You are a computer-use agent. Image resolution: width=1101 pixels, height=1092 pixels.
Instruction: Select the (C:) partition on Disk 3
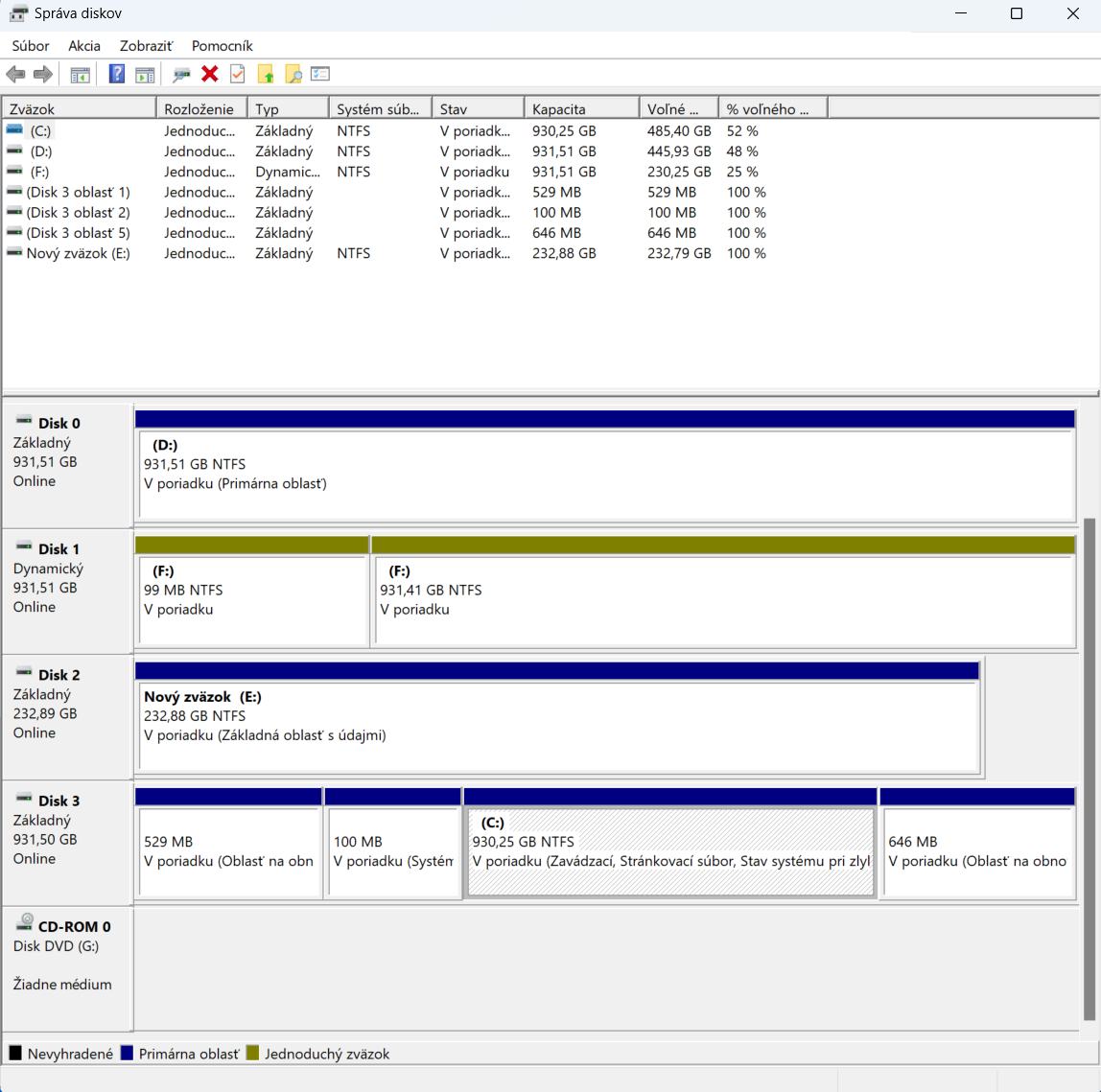coord(670,845)
